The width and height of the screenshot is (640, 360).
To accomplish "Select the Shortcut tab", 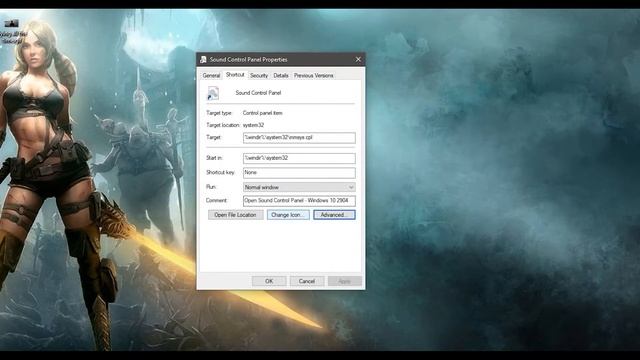I will [x=235, y=75].
